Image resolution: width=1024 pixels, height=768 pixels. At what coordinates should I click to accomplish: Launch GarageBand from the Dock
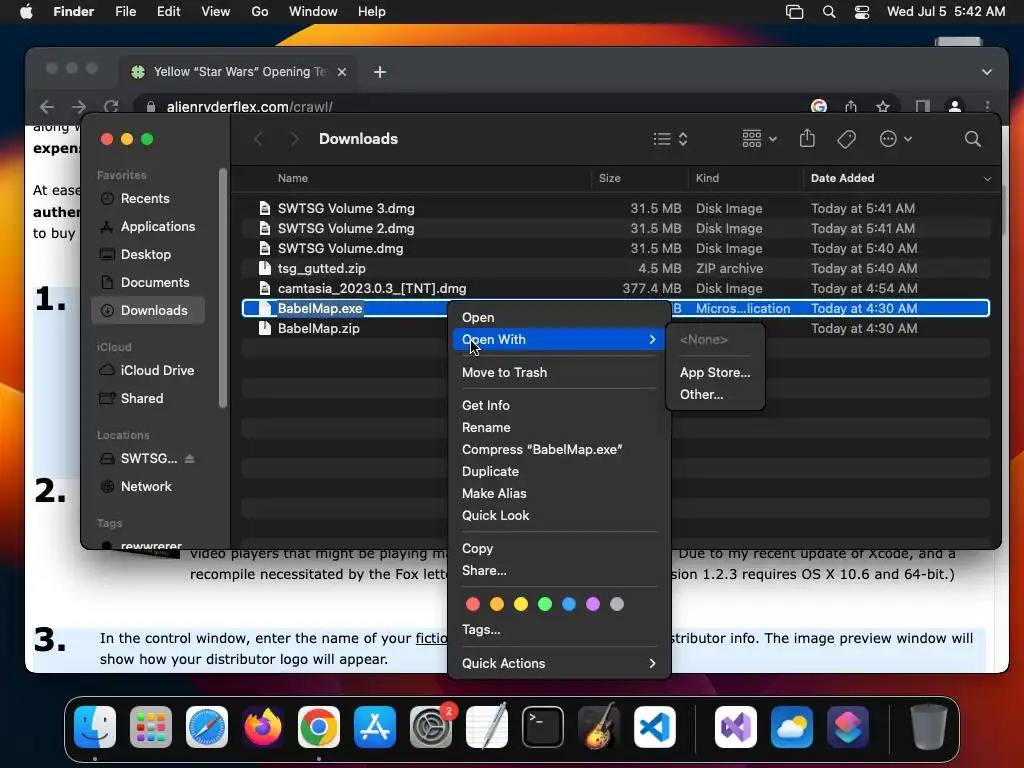click(x=599, y=727)
